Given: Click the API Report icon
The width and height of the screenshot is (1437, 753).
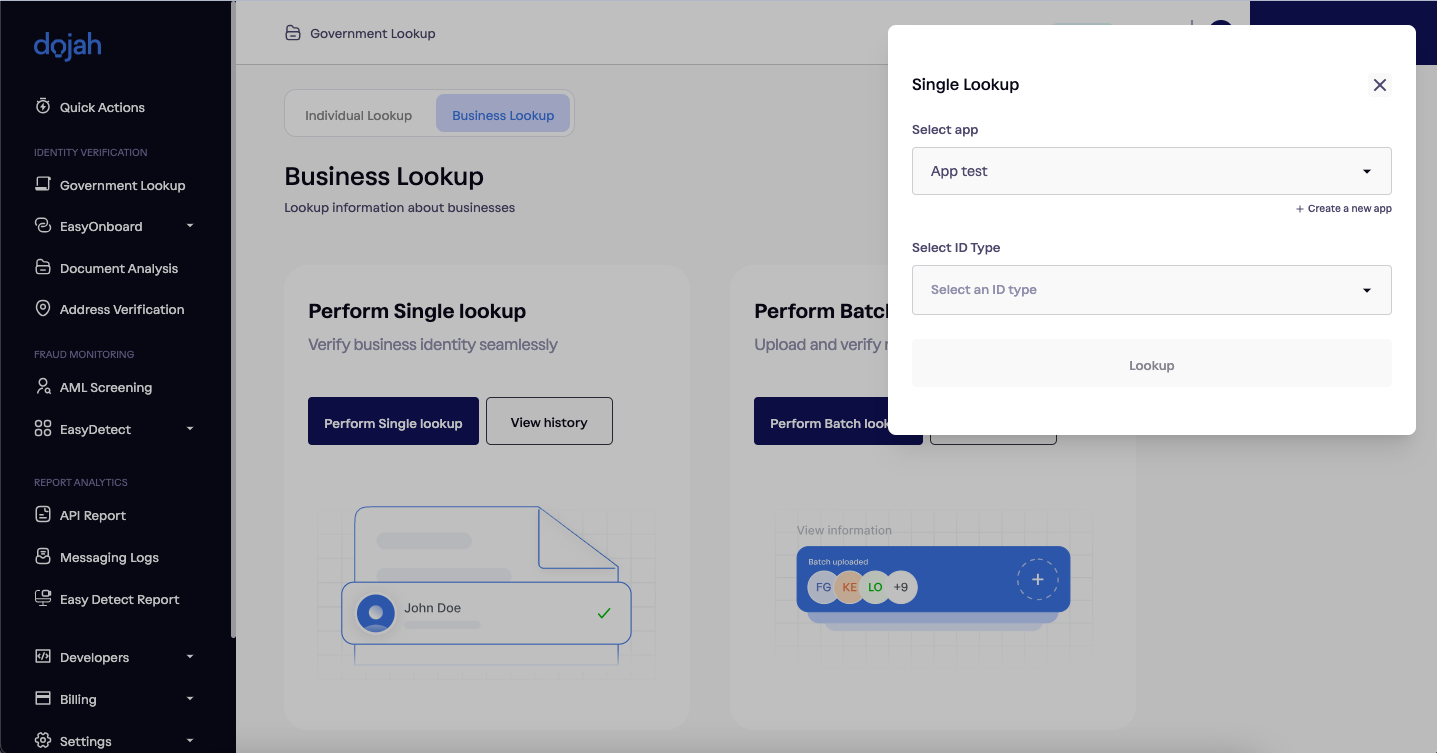Looking at the screenshot, I should click(43, 515).
